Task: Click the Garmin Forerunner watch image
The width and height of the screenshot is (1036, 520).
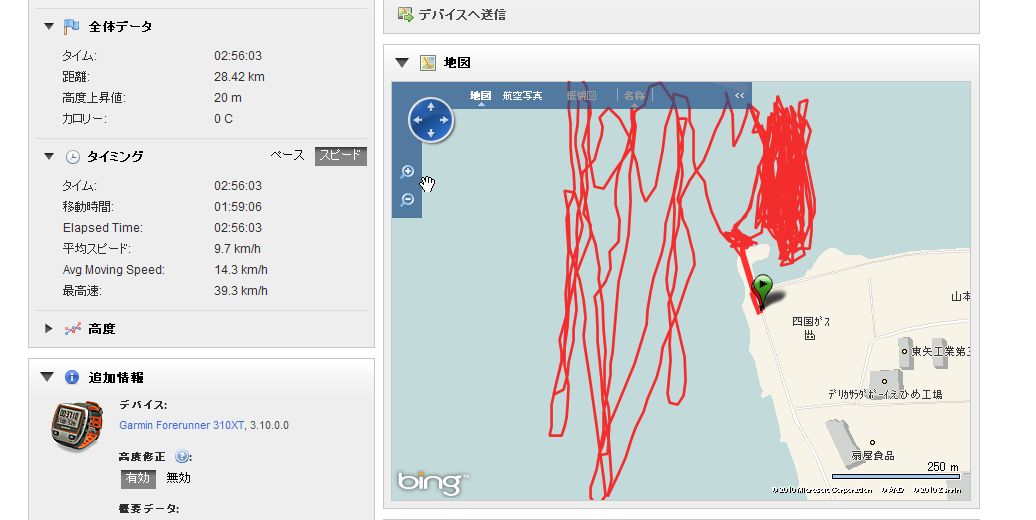Action: pos(77,426)
